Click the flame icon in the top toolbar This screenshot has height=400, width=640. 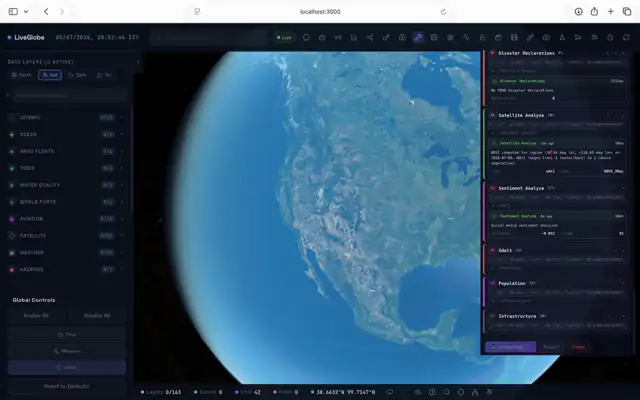[x=482, y=38]
